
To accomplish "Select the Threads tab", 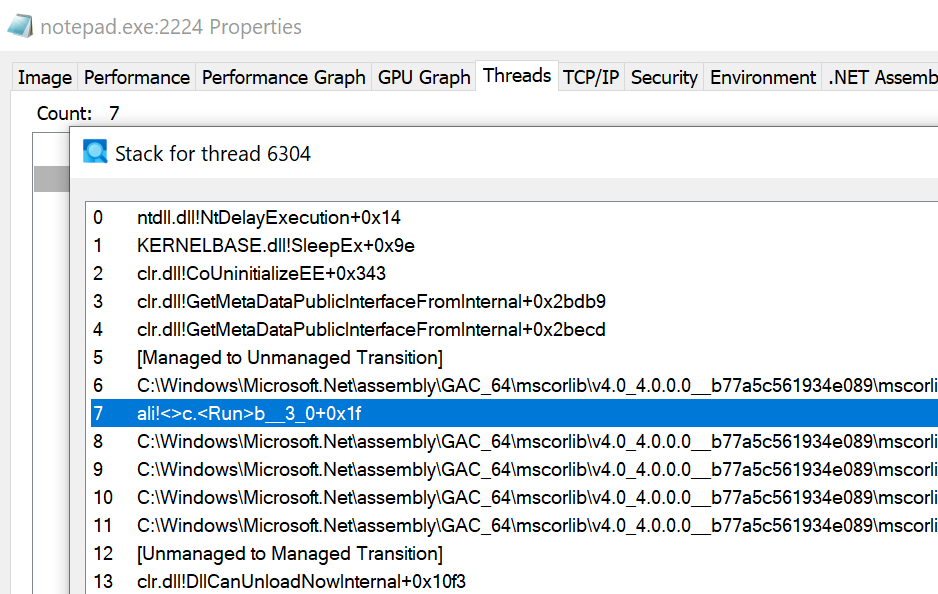I will [x=517, y=75].
